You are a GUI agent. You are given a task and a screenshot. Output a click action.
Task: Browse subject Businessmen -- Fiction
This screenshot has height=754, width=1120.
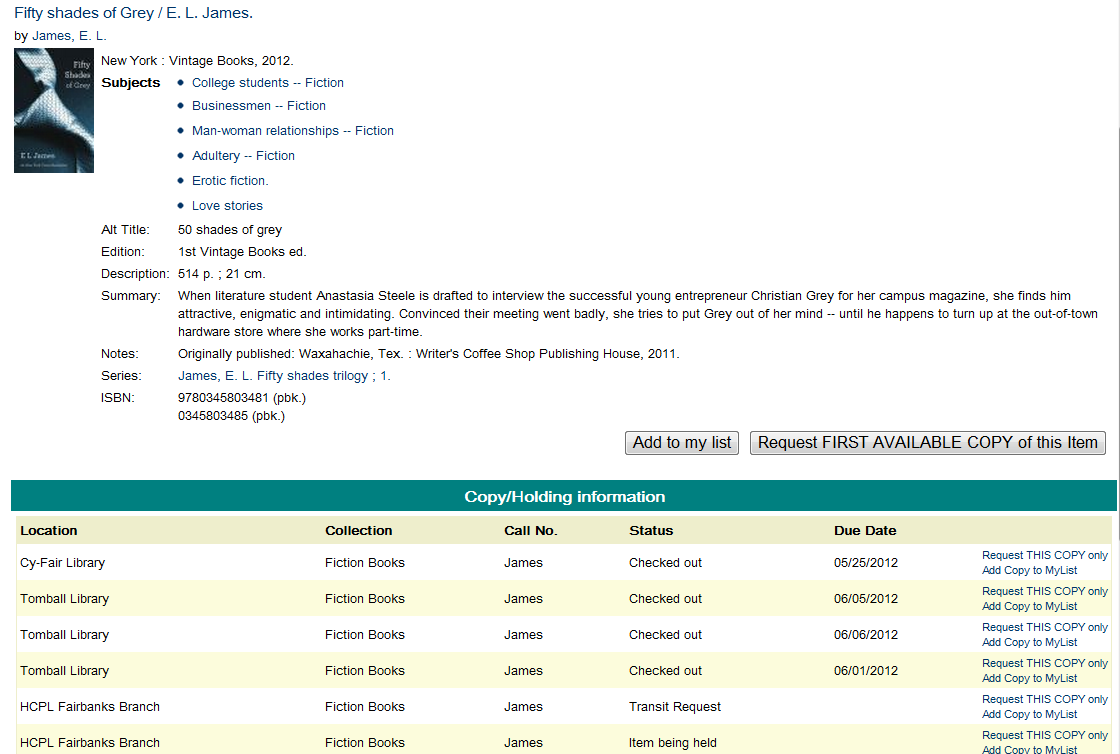pyautogui.click(x=259, y=106)
